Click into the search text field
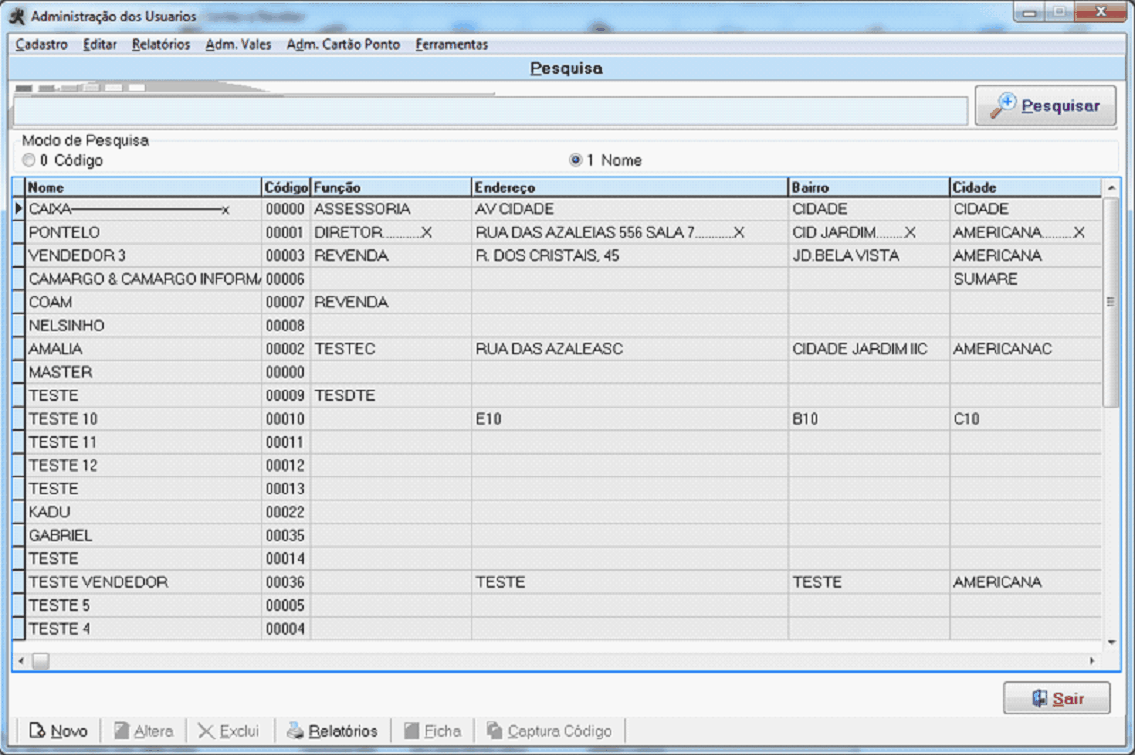Screen dimensions: 1136x756 click(x=490, y=110)
